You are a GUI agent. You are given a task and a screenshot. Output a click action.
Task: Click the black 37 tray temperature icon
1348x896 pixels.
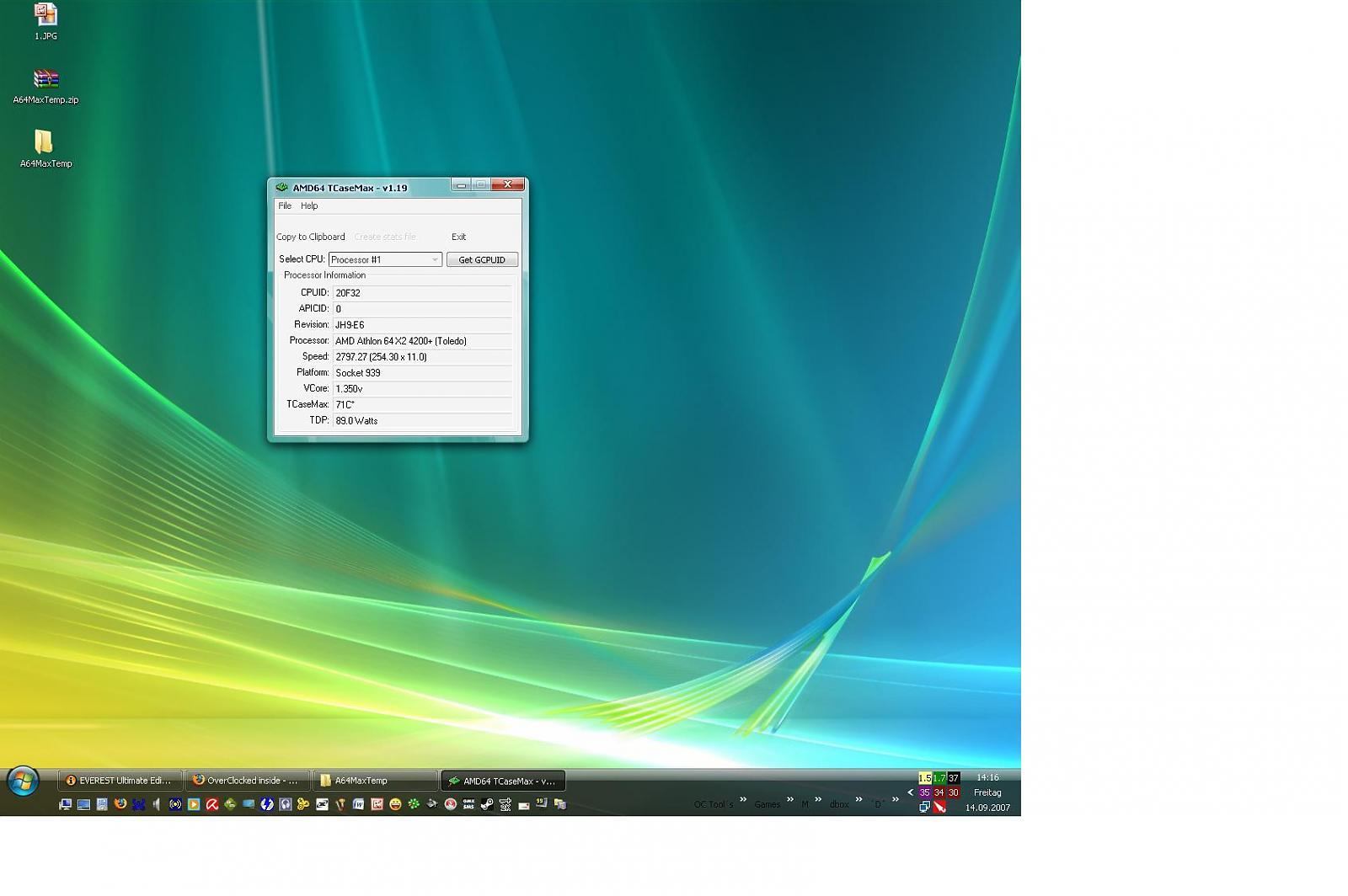tap(954, 778)
